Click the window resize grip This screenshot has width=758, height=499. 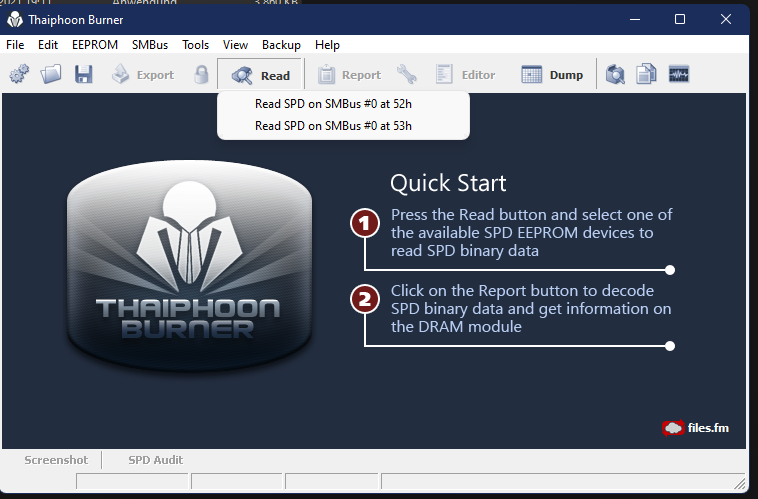740,484
